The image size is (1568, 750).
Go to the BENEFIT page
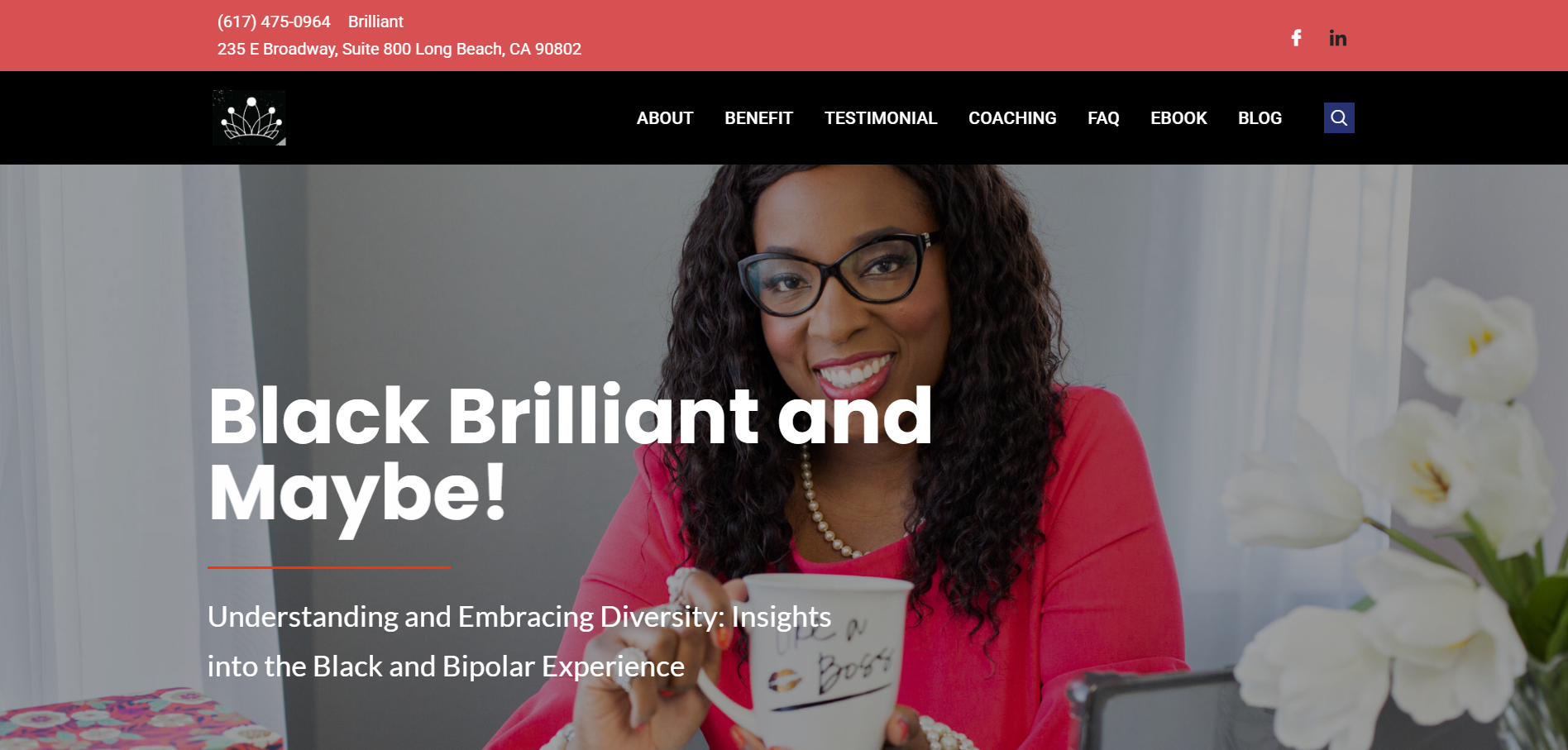coord(758,118)
